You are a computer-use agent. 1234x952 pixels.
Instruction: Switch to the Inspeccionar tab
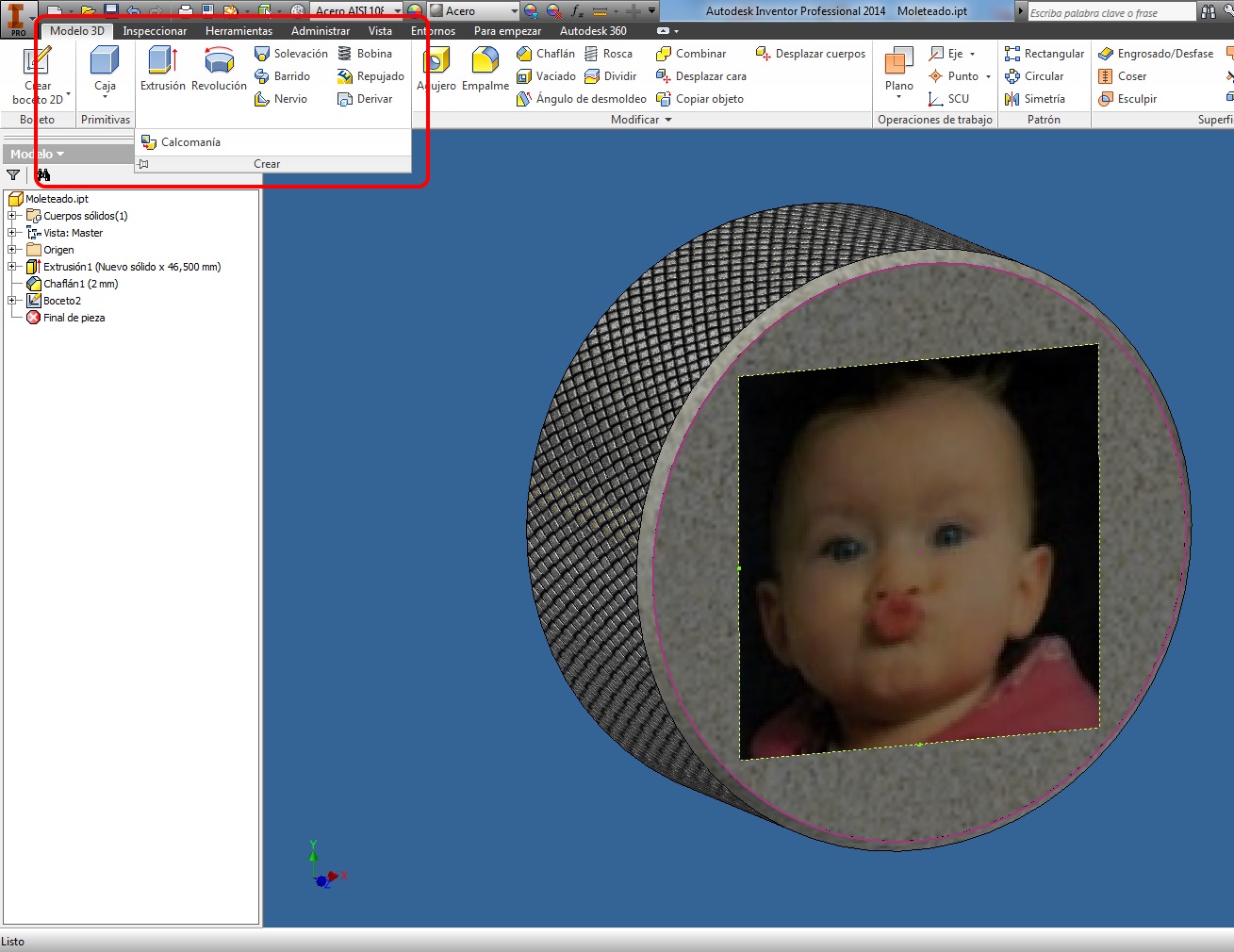[x=155, y=31]
